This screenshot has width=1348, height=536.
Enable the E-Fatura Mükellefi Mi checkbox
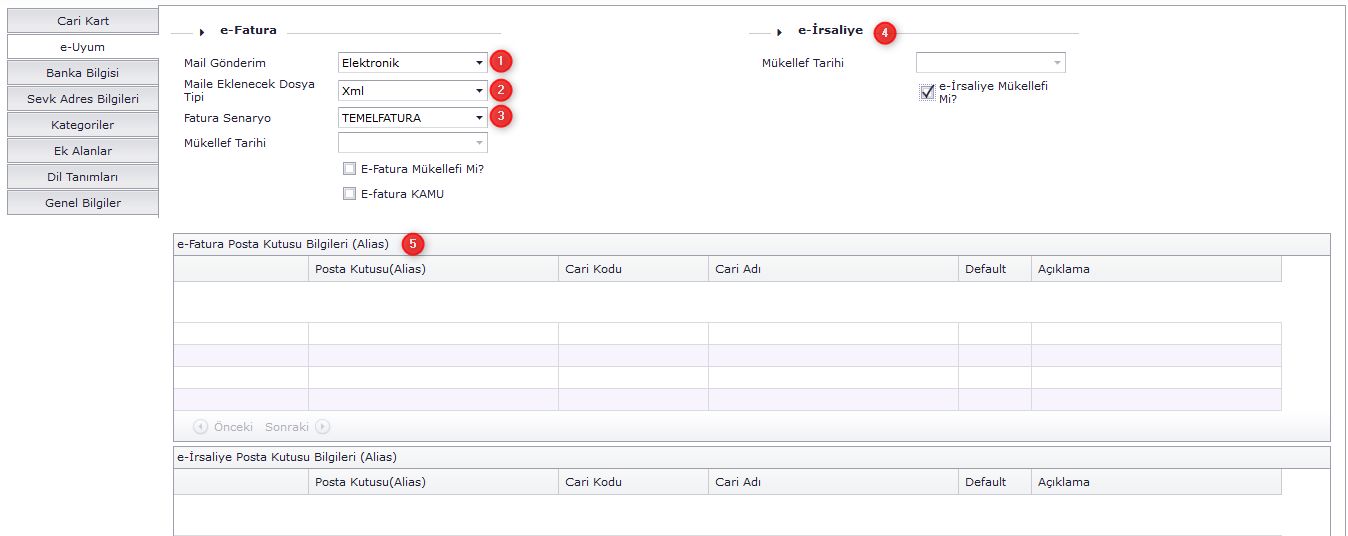coord(349,169)
